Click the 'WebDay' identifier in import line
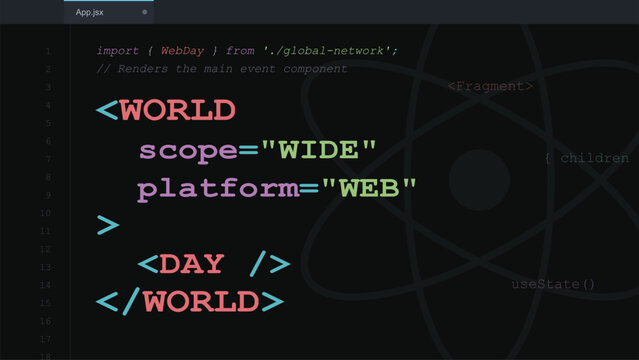 coord(182,51)
